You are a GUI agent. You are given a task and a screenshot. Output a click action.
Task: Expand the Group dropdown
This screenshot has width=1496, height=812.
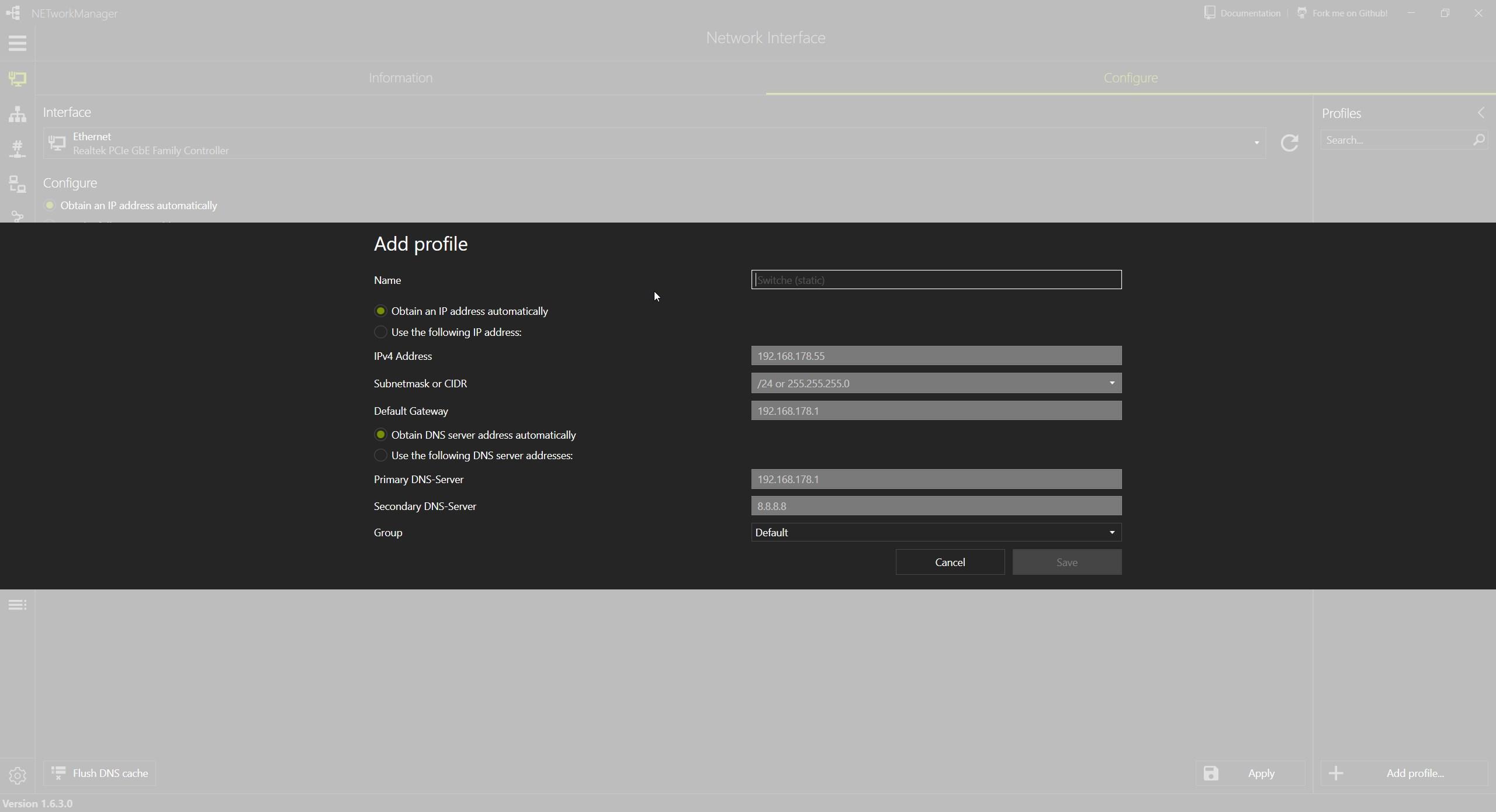[x=1111, y=533]
